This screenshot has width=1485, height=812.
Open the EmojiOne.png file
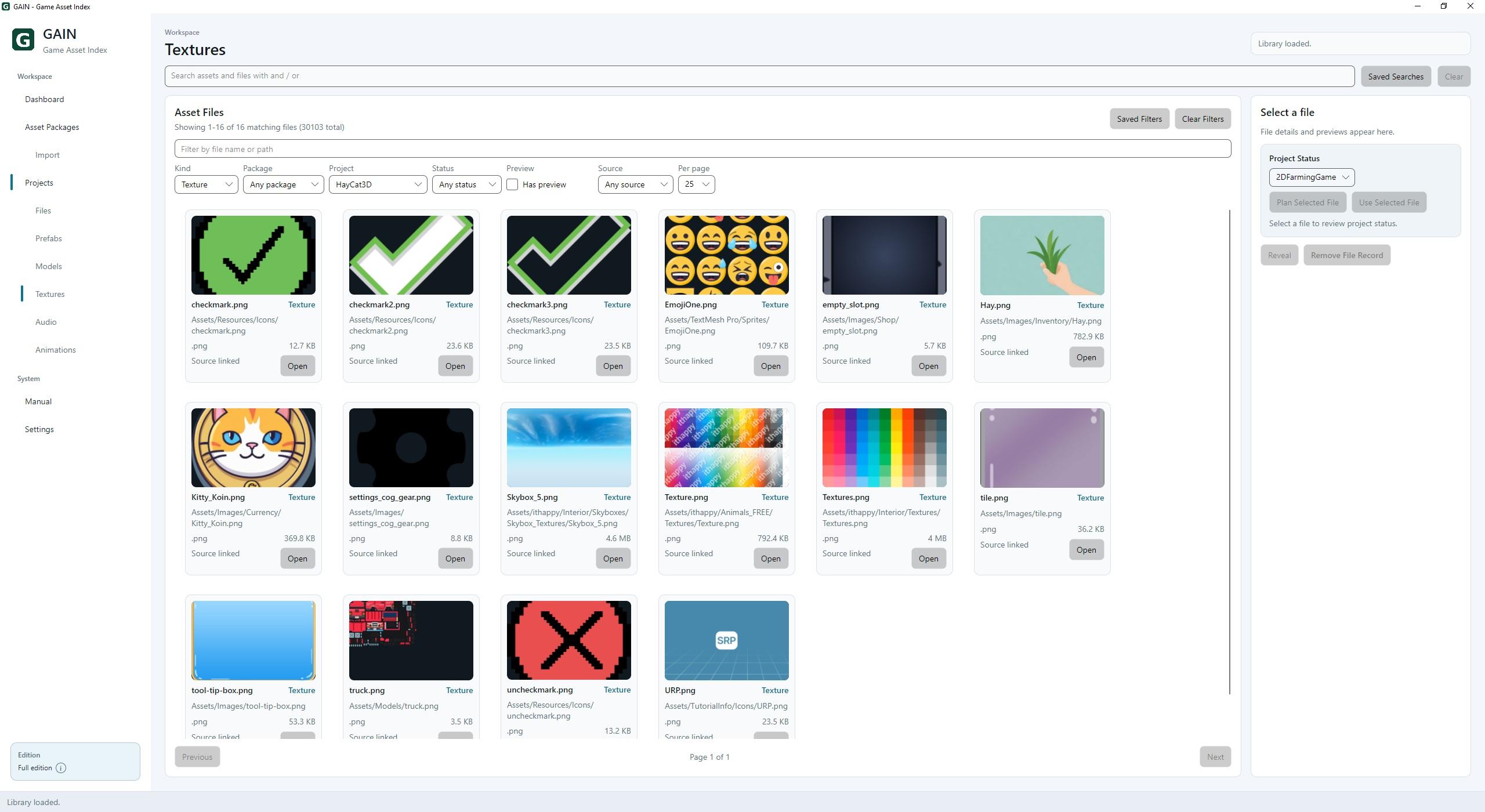[771, 366]
